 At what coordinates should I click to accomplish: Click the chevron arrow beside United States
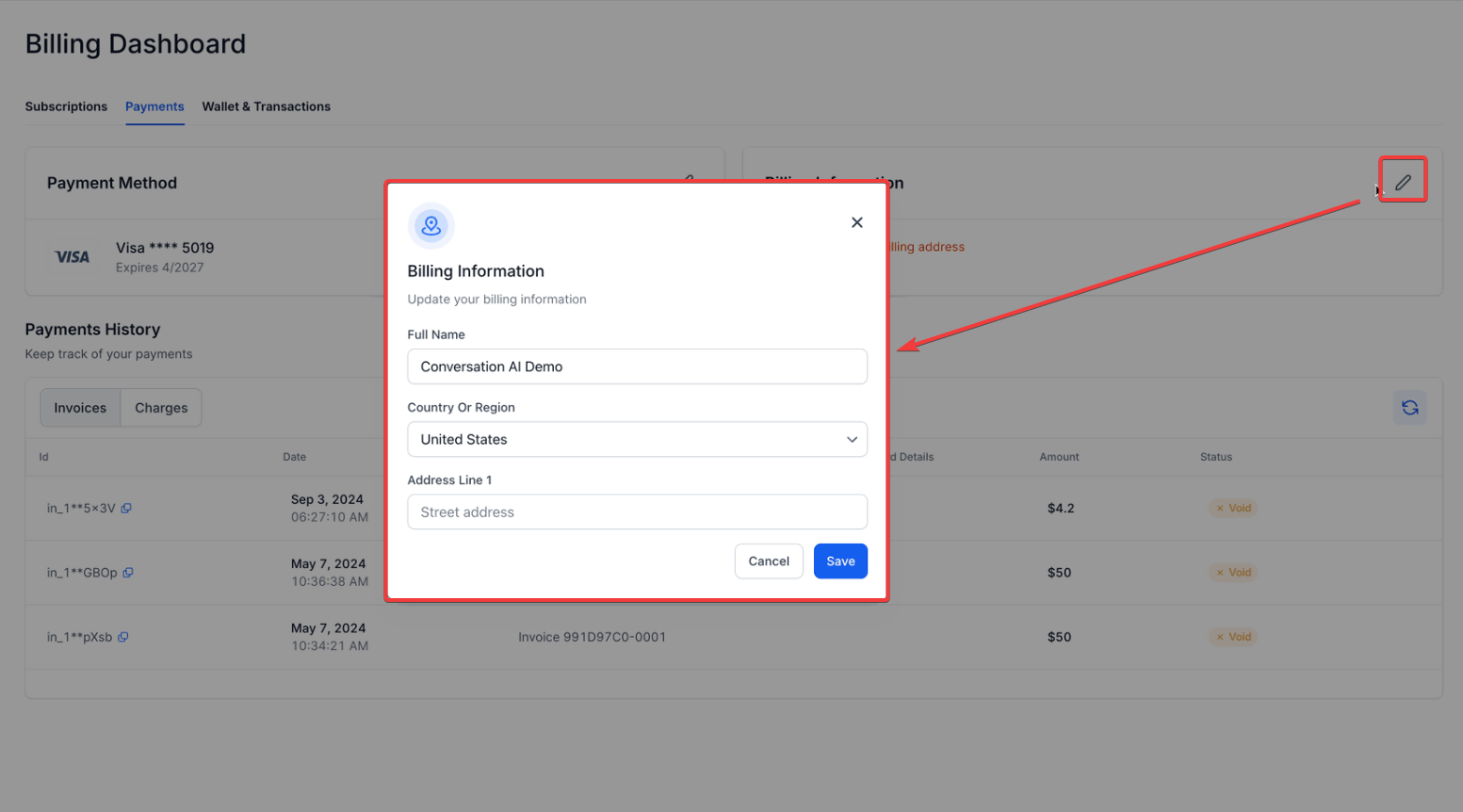click(851, 440)
